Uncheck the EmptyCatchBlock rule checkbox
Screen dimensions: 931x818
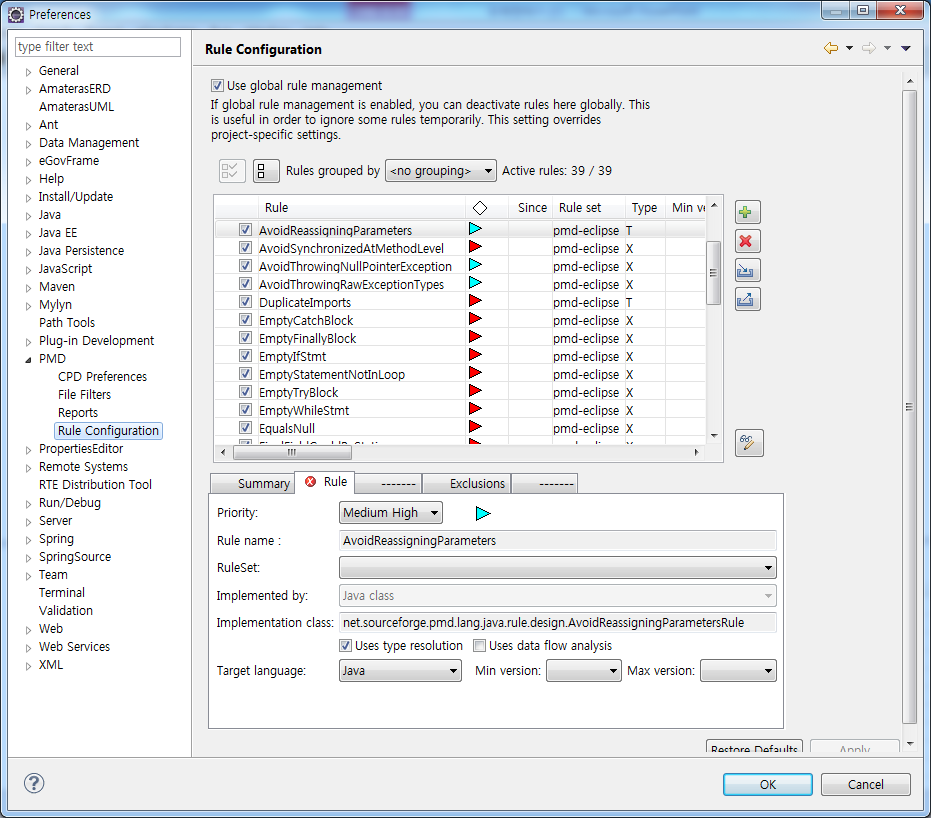(245, 321)
